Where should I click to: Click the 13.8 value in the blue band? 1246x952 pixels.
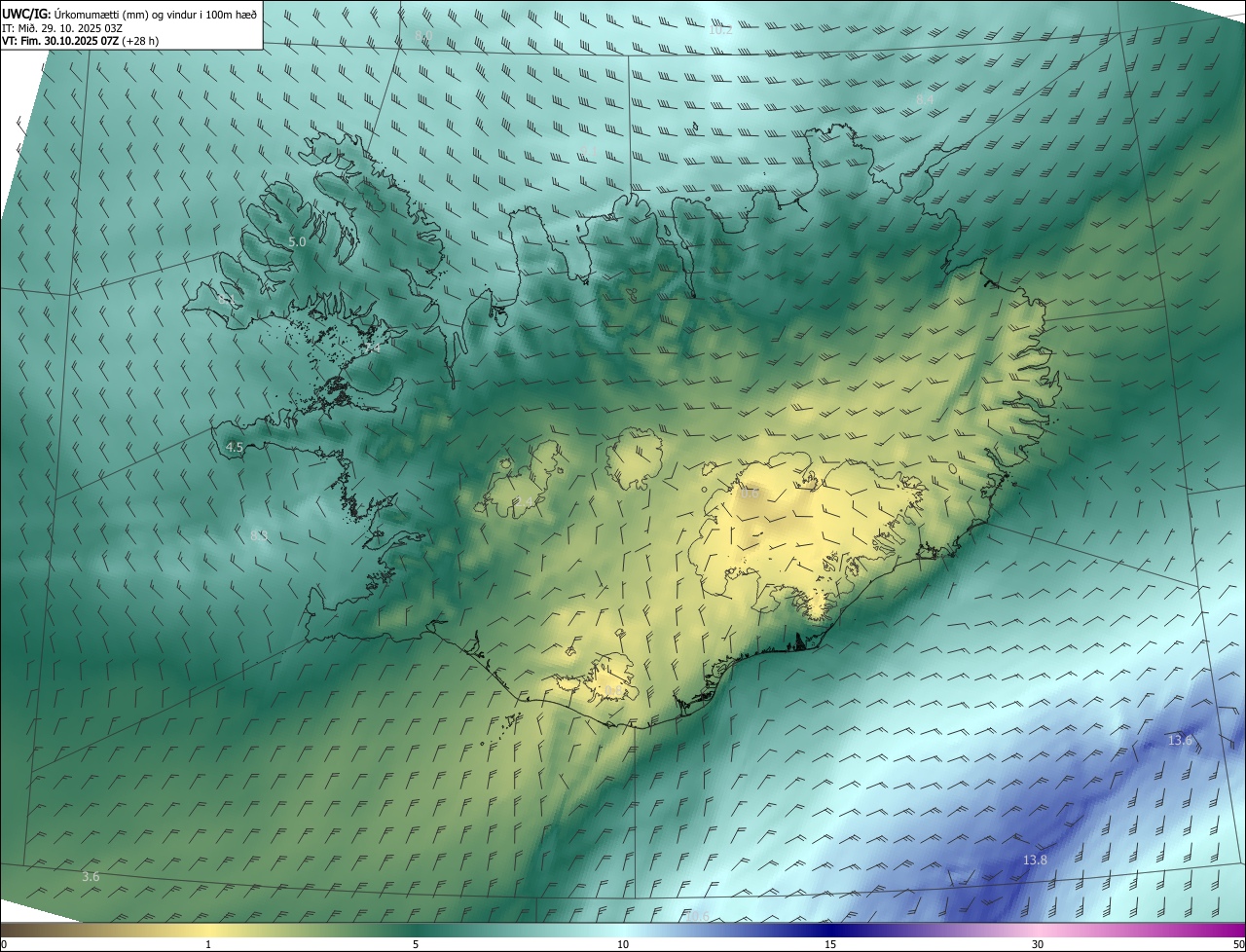pos(1035,860)
